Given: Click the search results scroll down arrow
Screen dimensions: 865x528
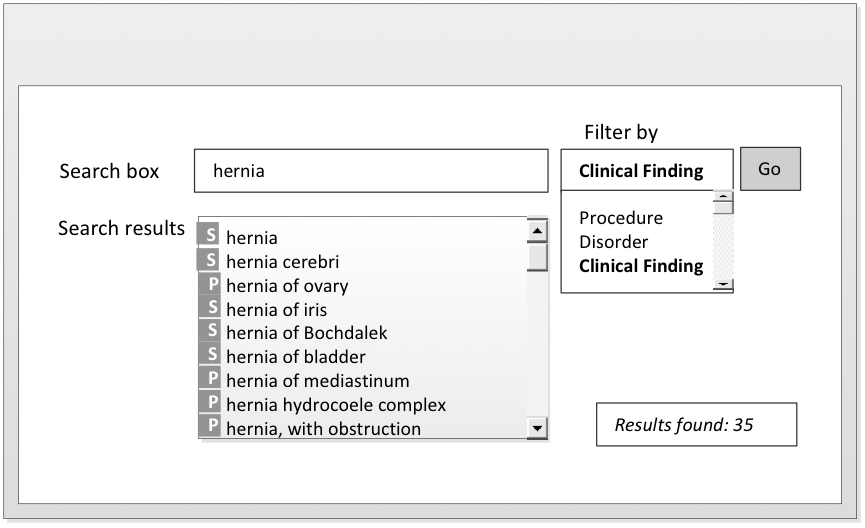Looking at the screenshot, I should click(538, 428).
